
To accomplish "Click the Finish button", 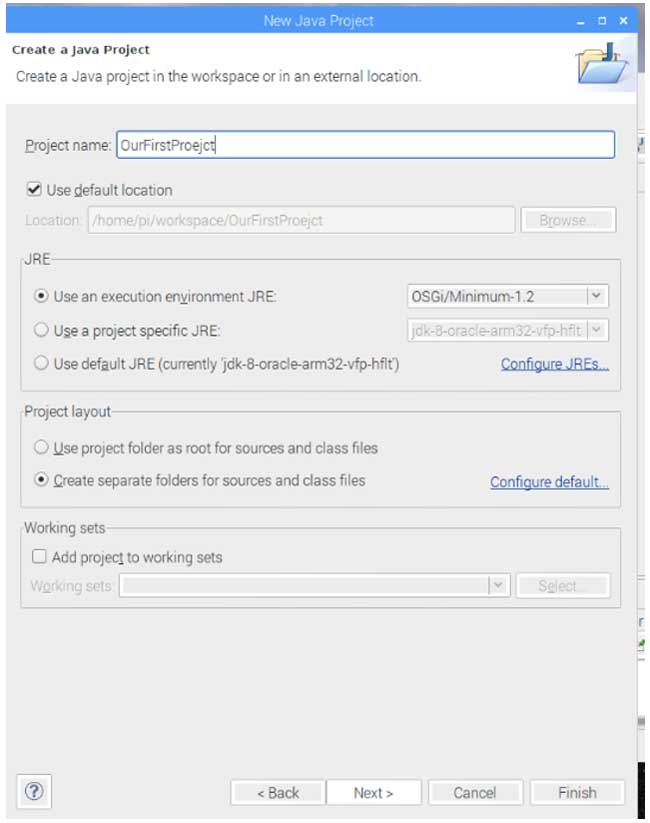I will (x=577, y=793).
